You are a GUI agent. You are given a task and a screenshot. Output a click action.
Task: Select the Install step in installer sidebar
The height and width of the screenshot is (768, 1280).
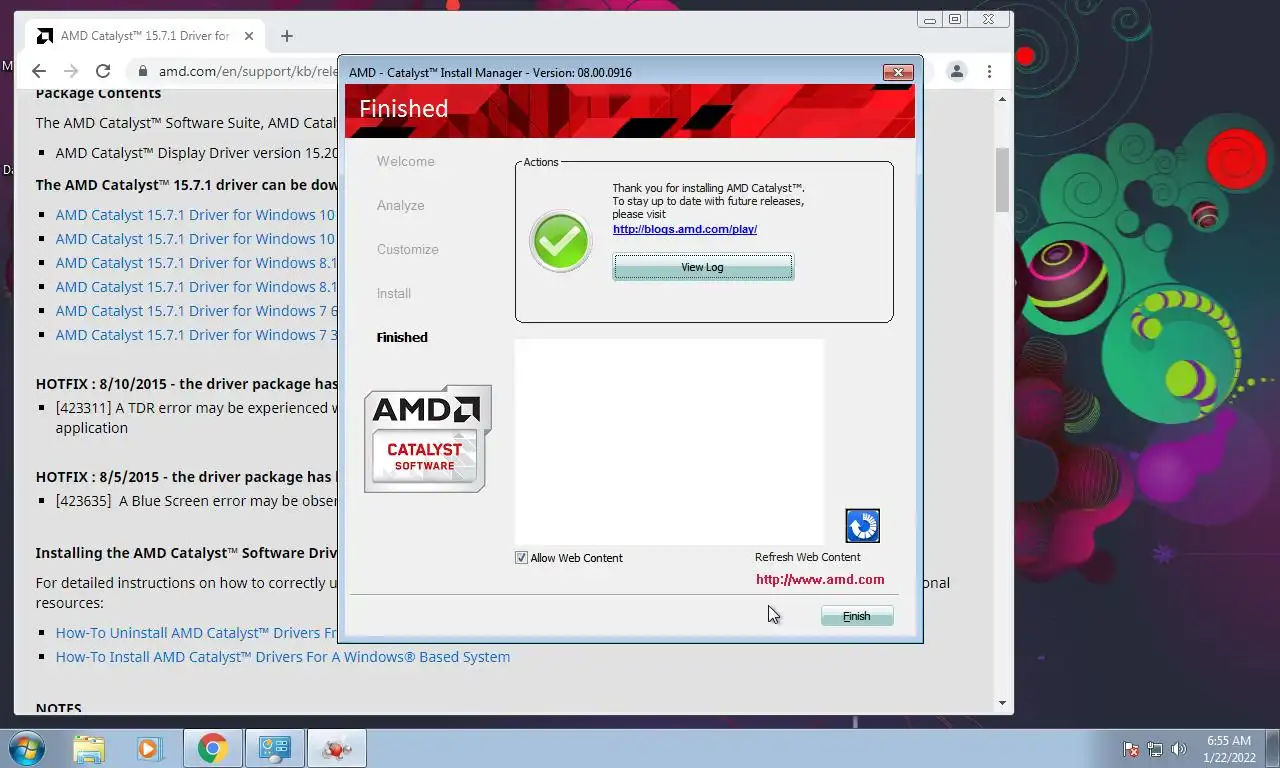(394, 293)
